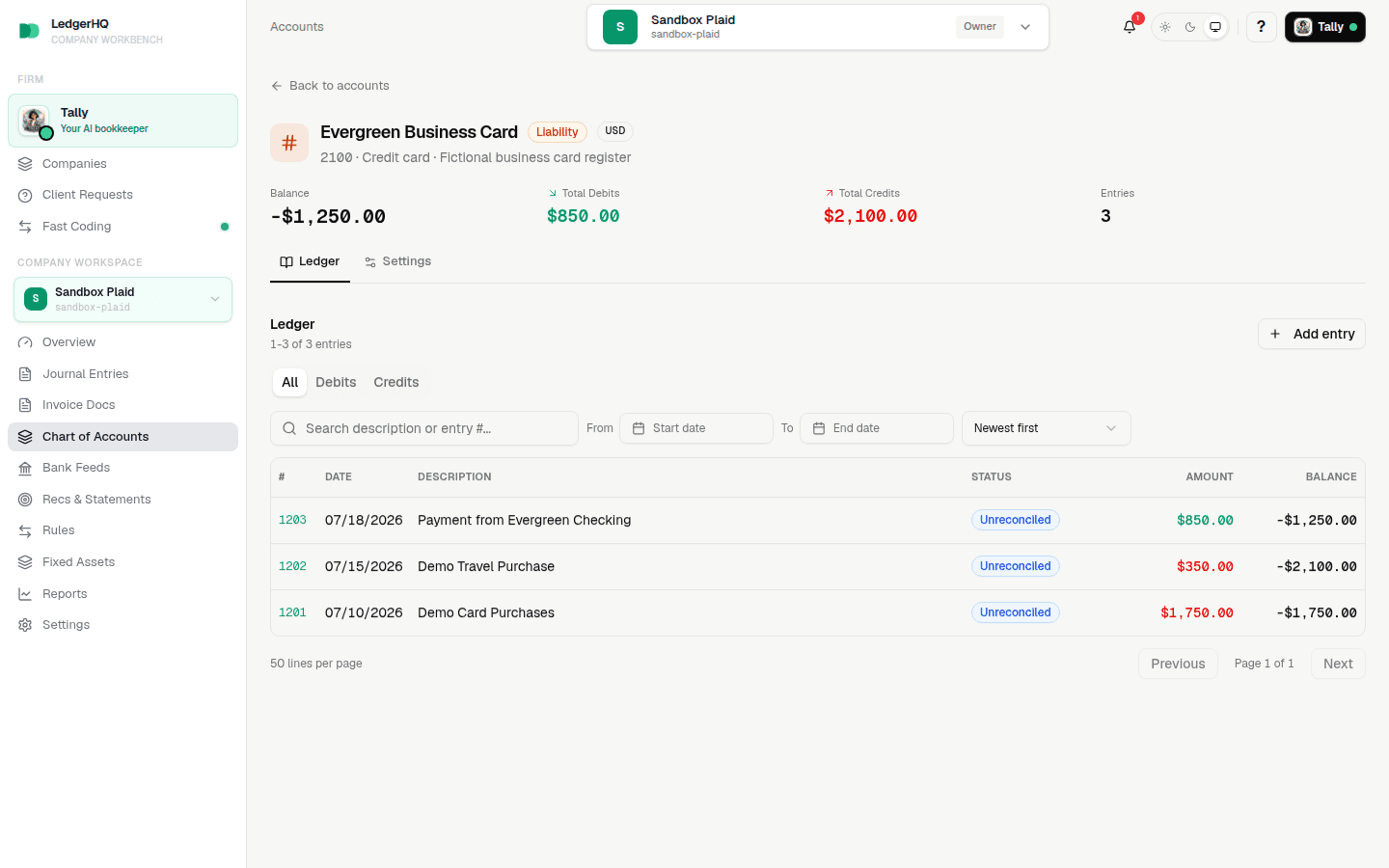Expand the Sandbox Plaid company switcher header
The width and height of the screenshot is (1389, 868).
817,27
